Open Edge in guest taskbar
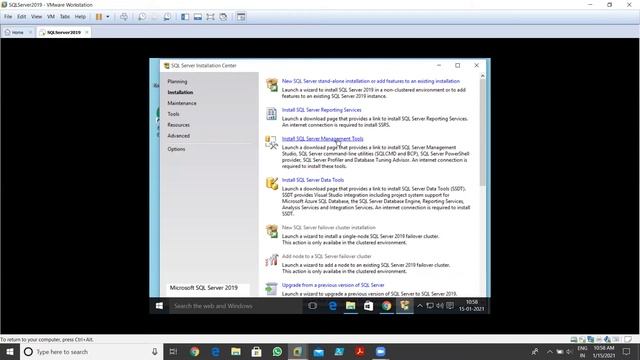Viewport: 640px width, 360px height. tap(332, 306)
